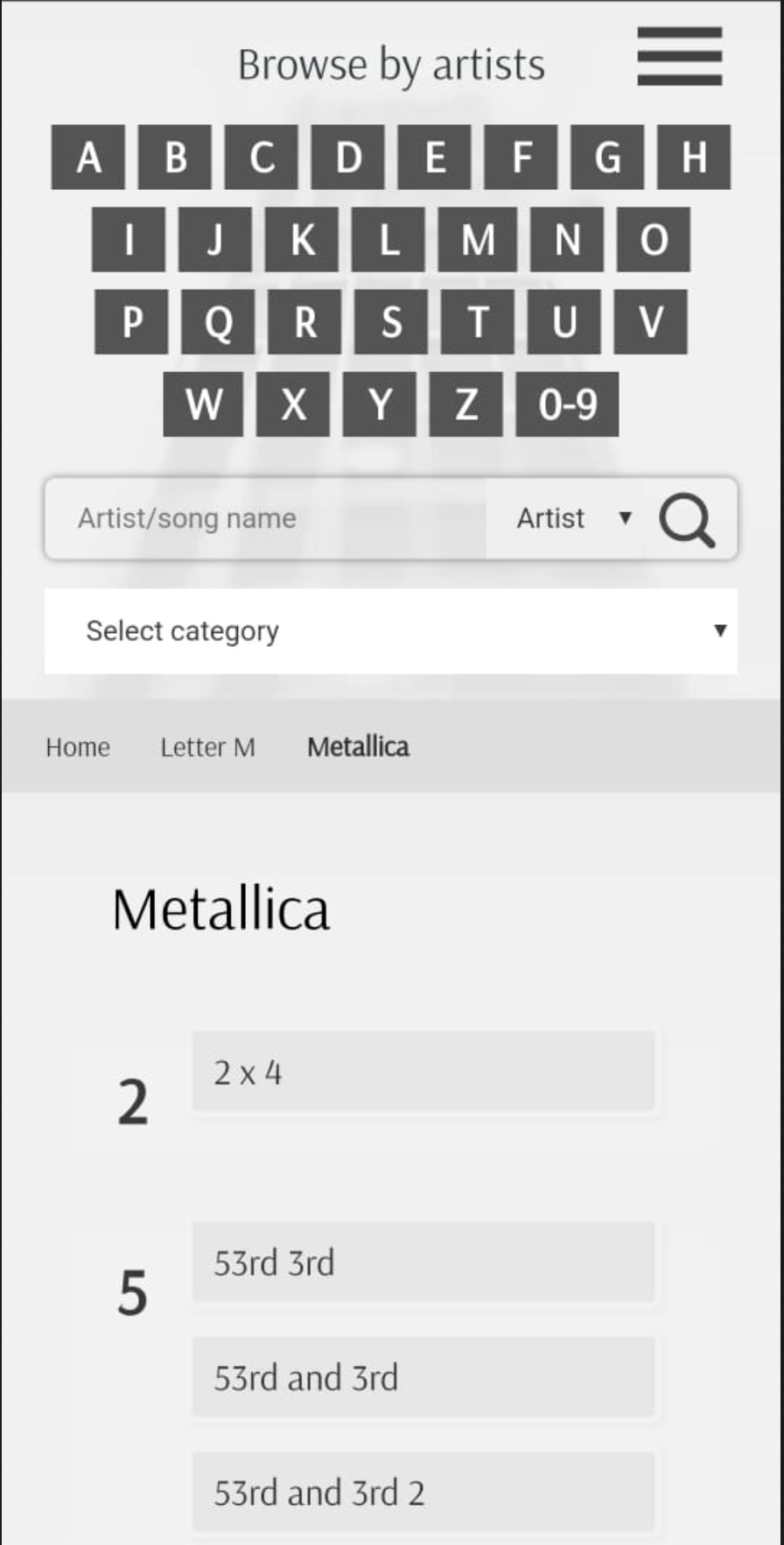Click the Select category dropdown arrow
The image size is (784, 1545).
720,630
